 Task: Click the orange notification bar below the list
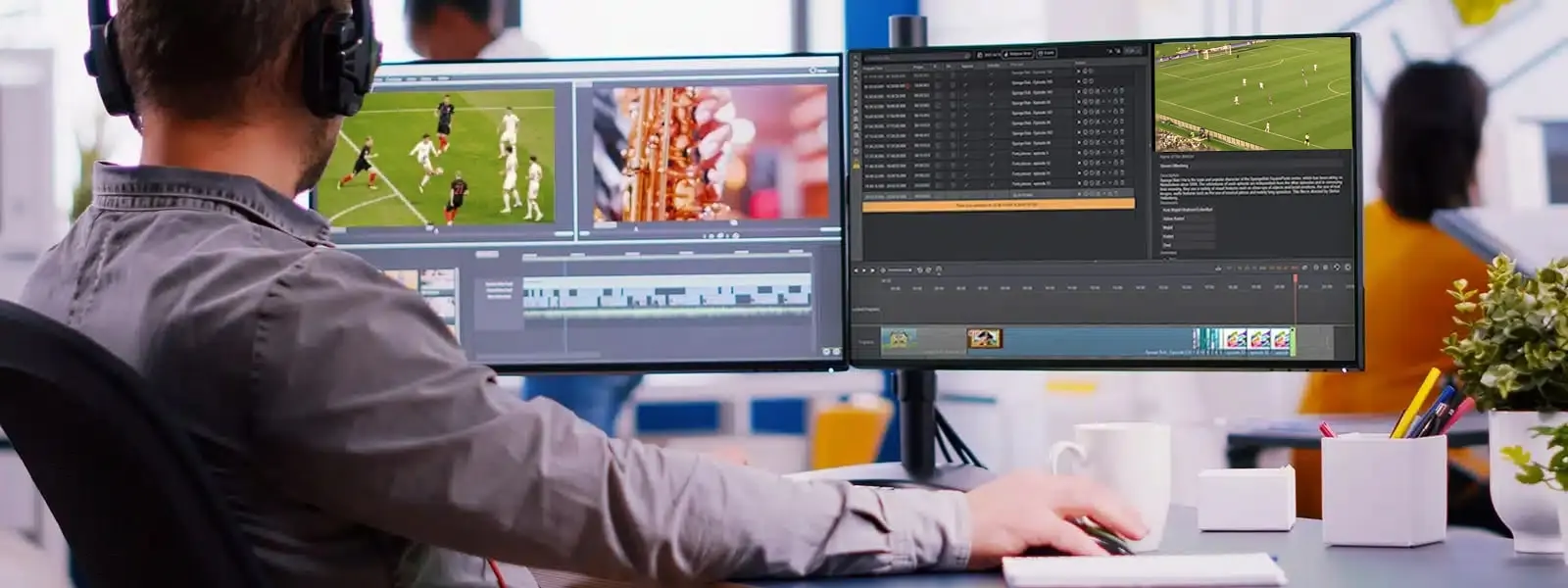998,205
